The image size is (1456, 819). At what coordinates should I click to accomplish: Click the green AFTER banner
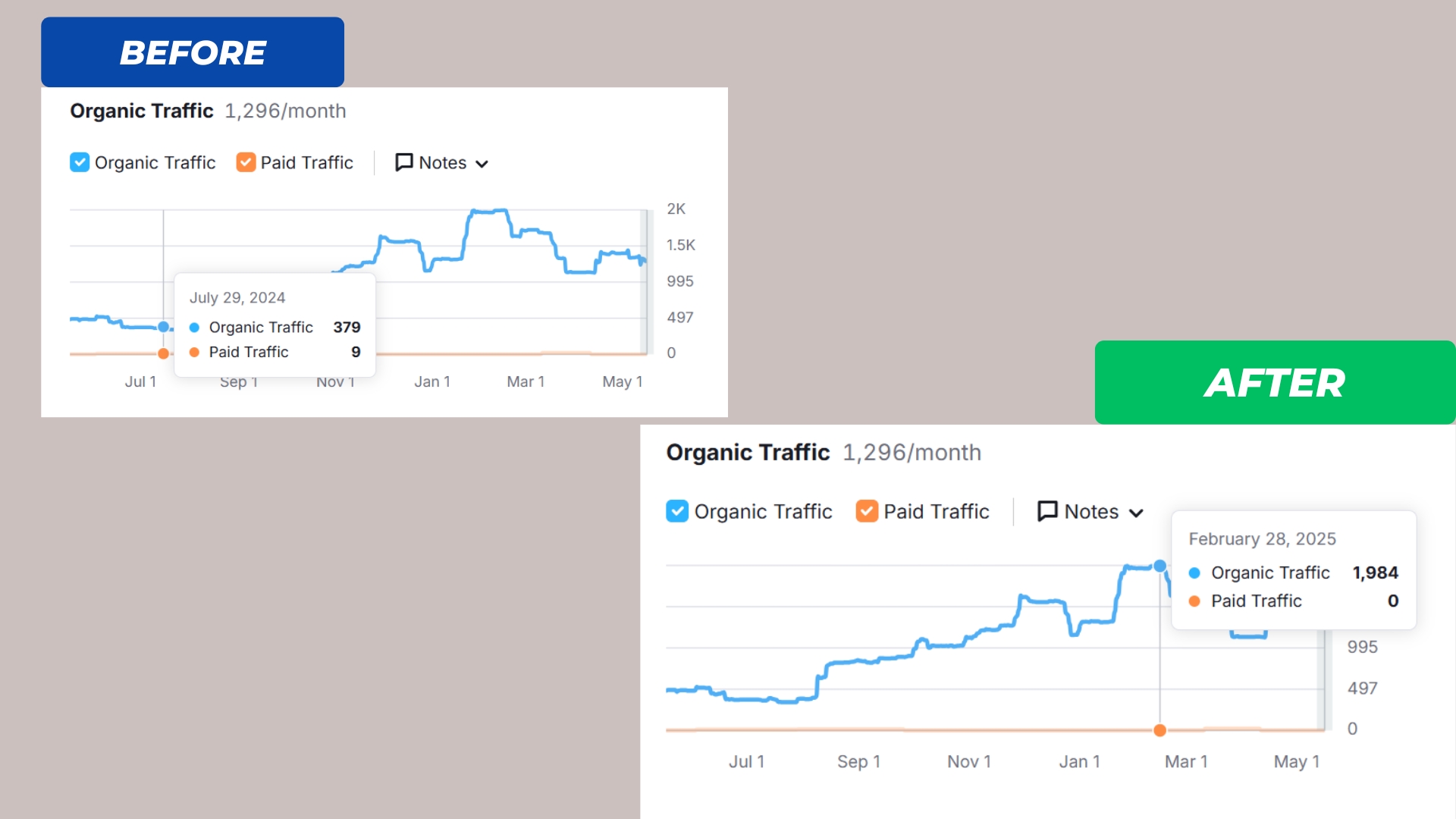(x=1275, y=382)
